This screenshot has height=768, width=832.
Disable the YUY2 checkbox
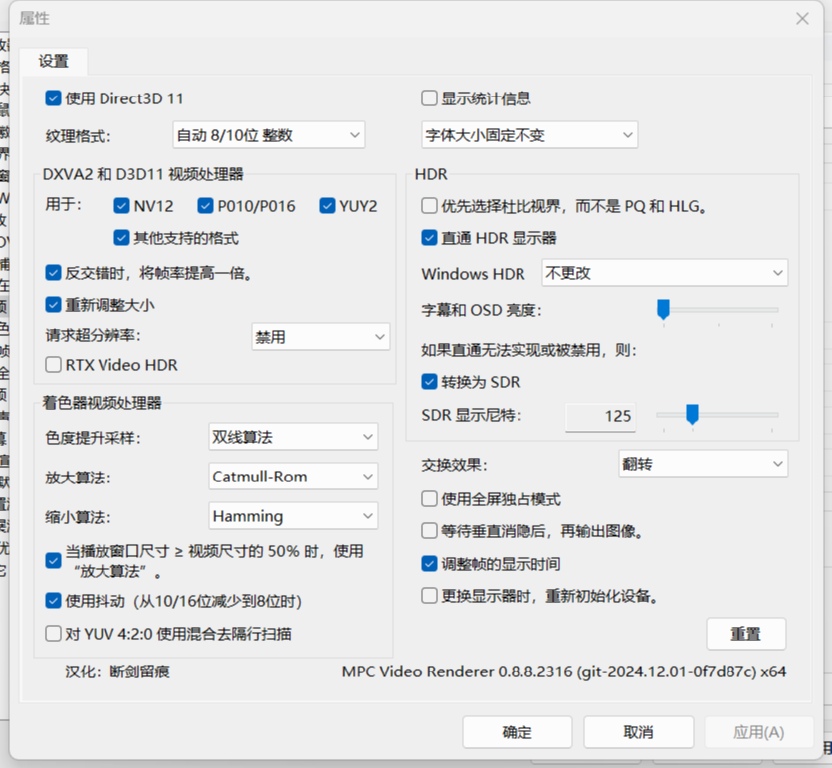click(327, 206)
